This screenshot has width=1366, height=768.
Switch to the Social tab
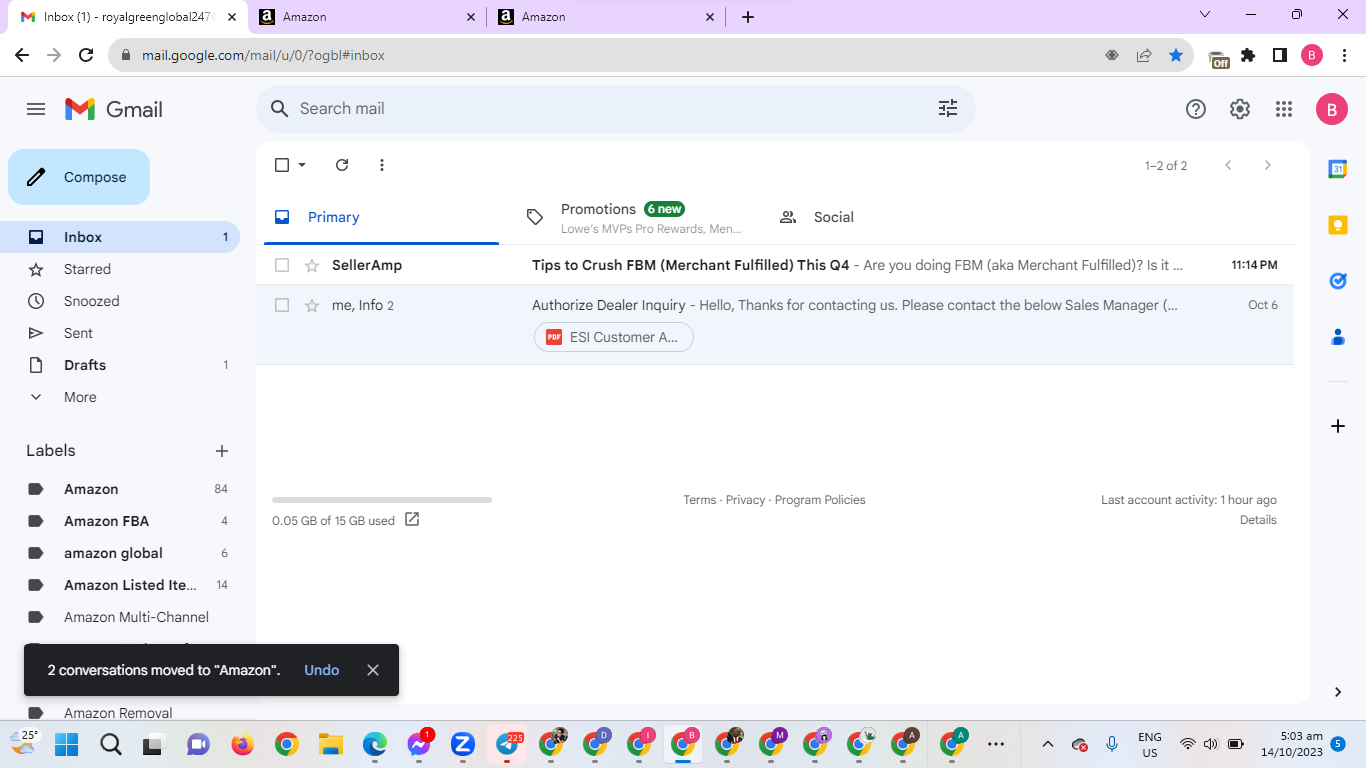tap(886, 217)
